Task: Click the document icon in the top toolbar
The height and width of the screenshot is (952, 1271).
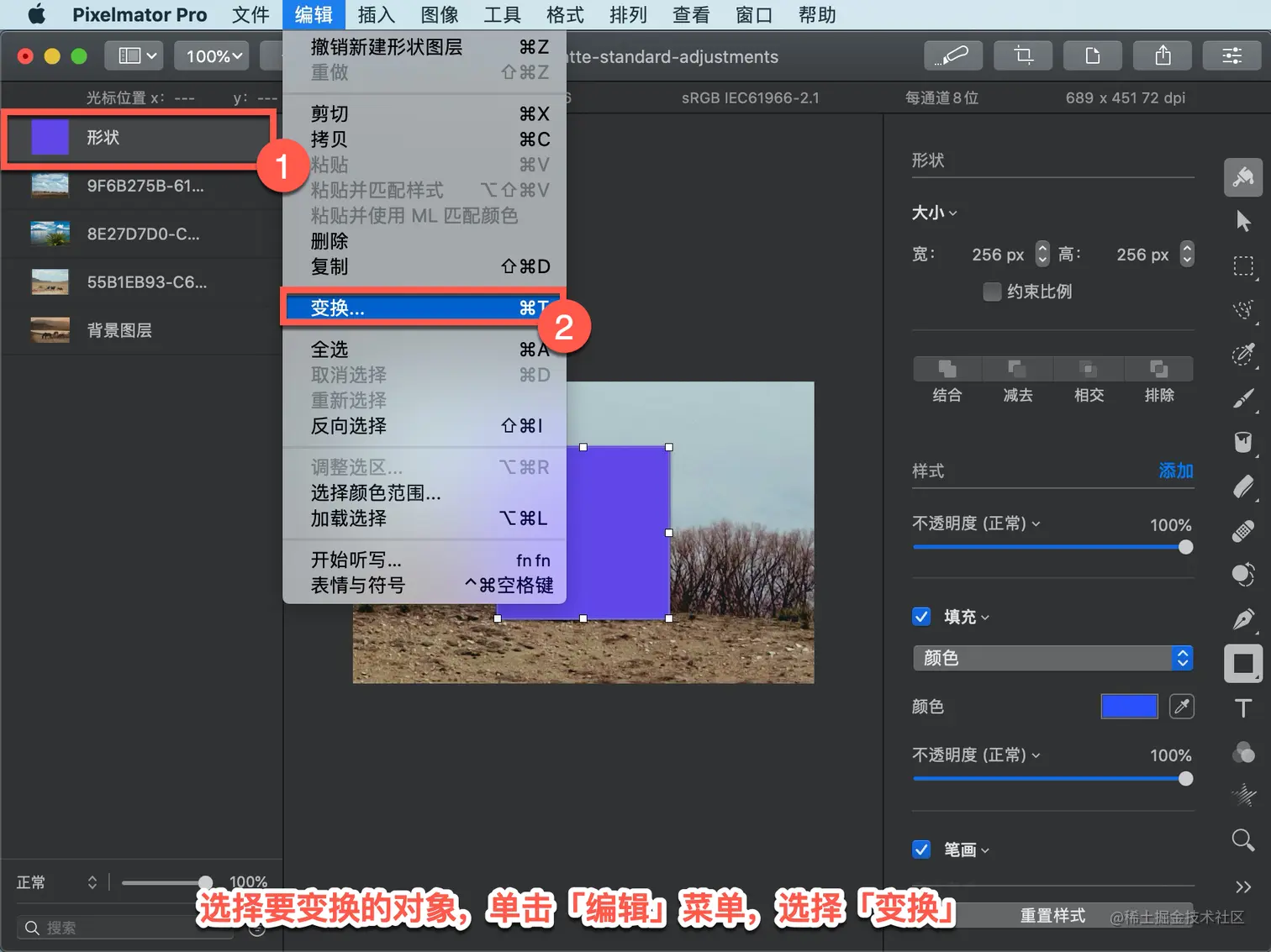Action: [x=1093, y=56]
